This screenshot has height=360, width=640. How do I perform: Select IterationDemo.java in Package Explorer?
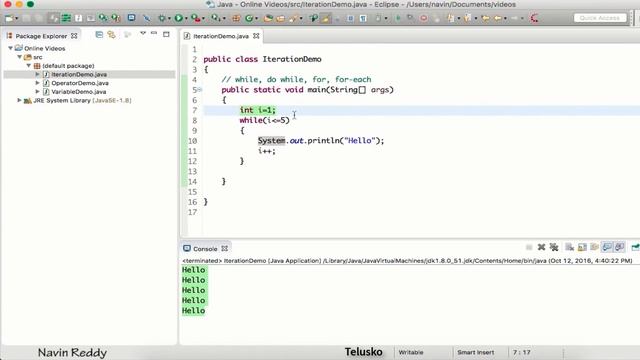(x=79, y=74)
